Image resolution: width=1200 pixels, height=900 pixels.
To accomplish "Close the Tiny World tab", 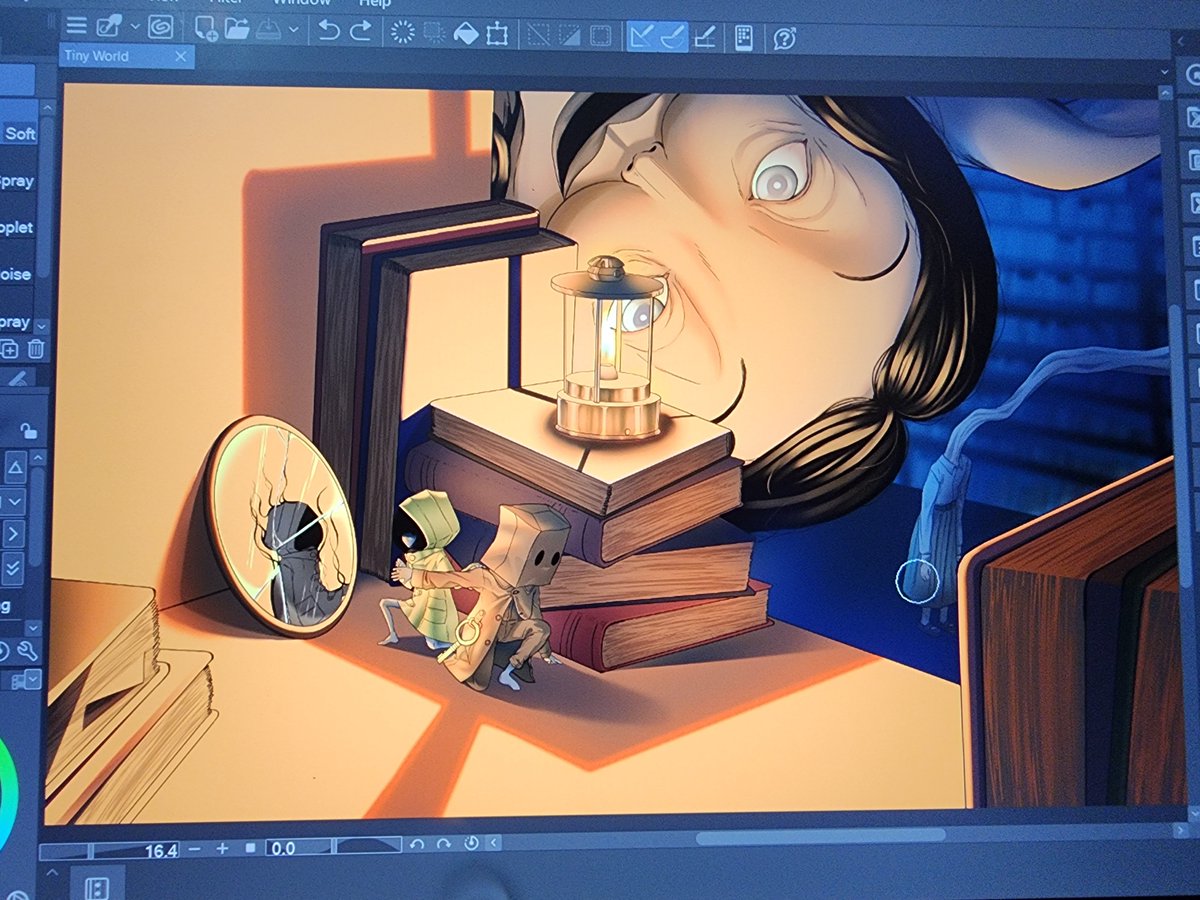I will [x=181, y=57].
